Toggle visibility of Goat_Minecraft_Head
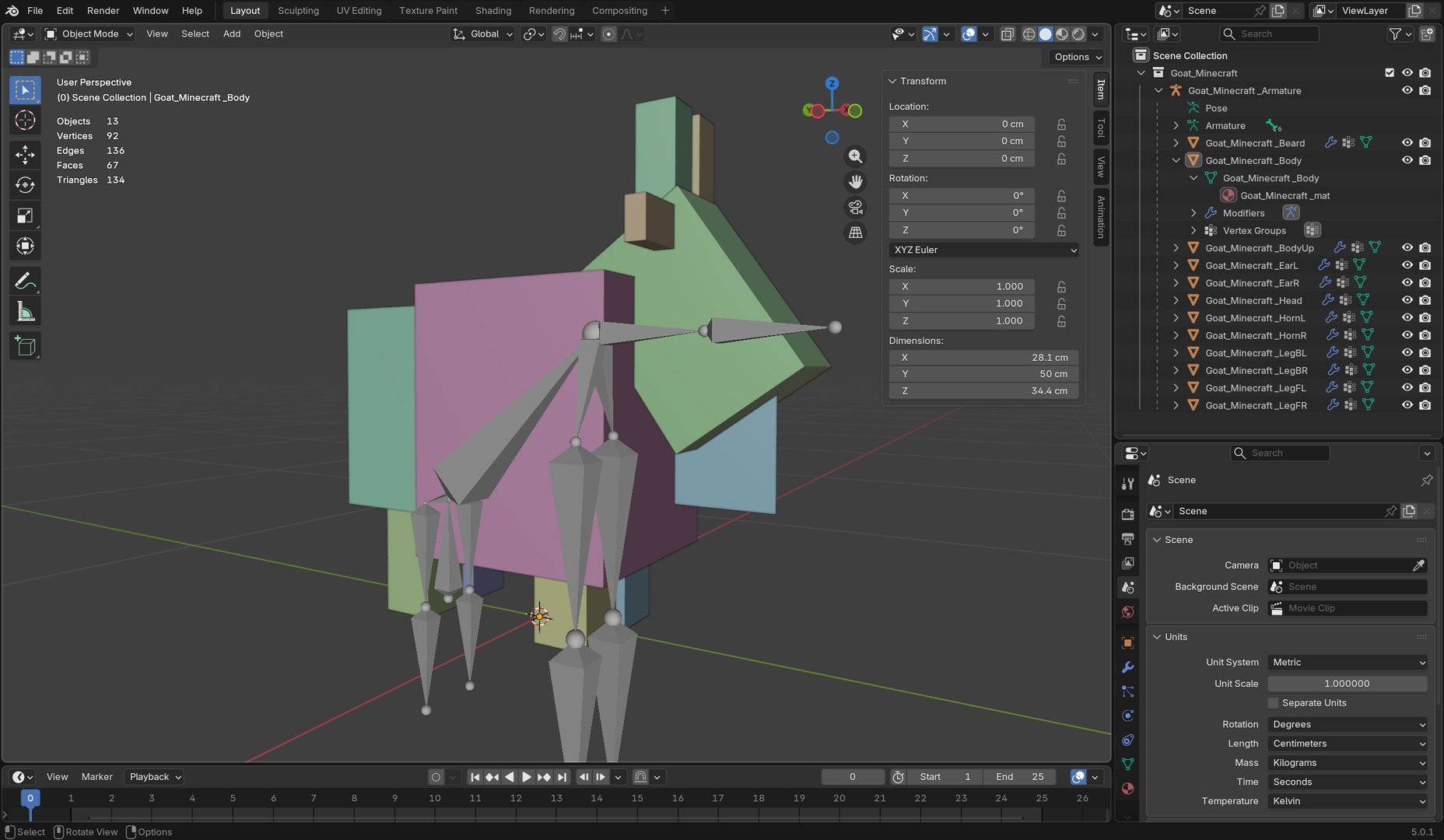 pos(1407,300)
